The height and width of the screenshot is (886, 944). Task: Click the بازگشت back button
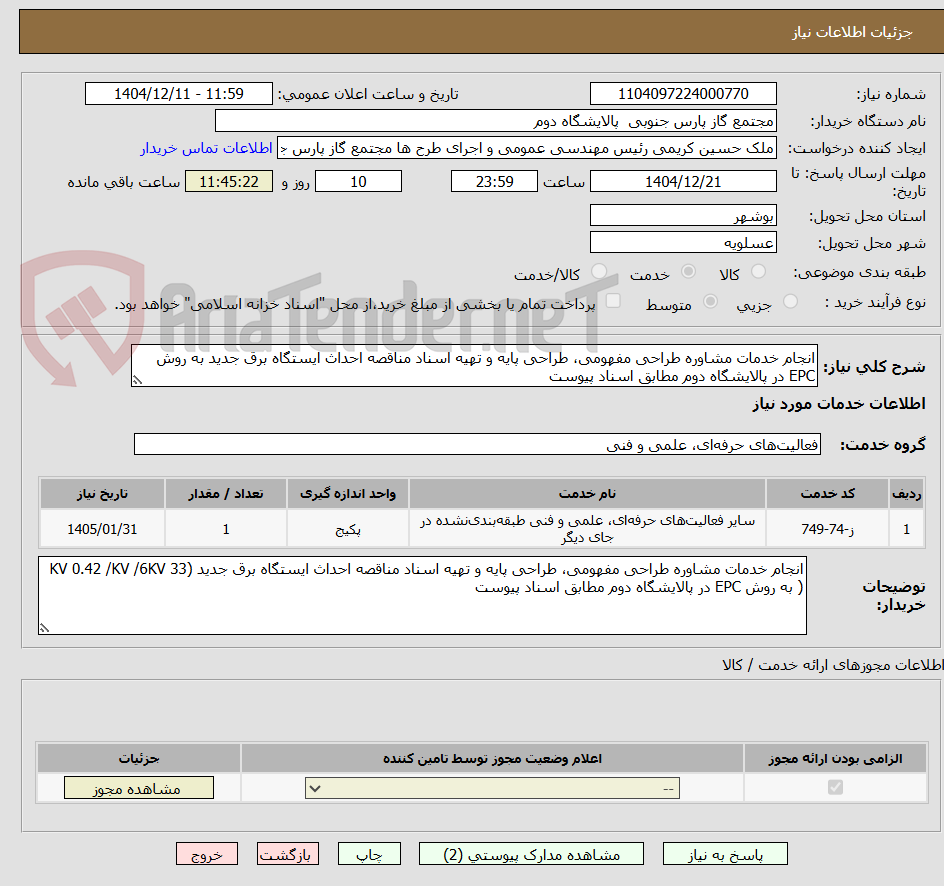287,854
